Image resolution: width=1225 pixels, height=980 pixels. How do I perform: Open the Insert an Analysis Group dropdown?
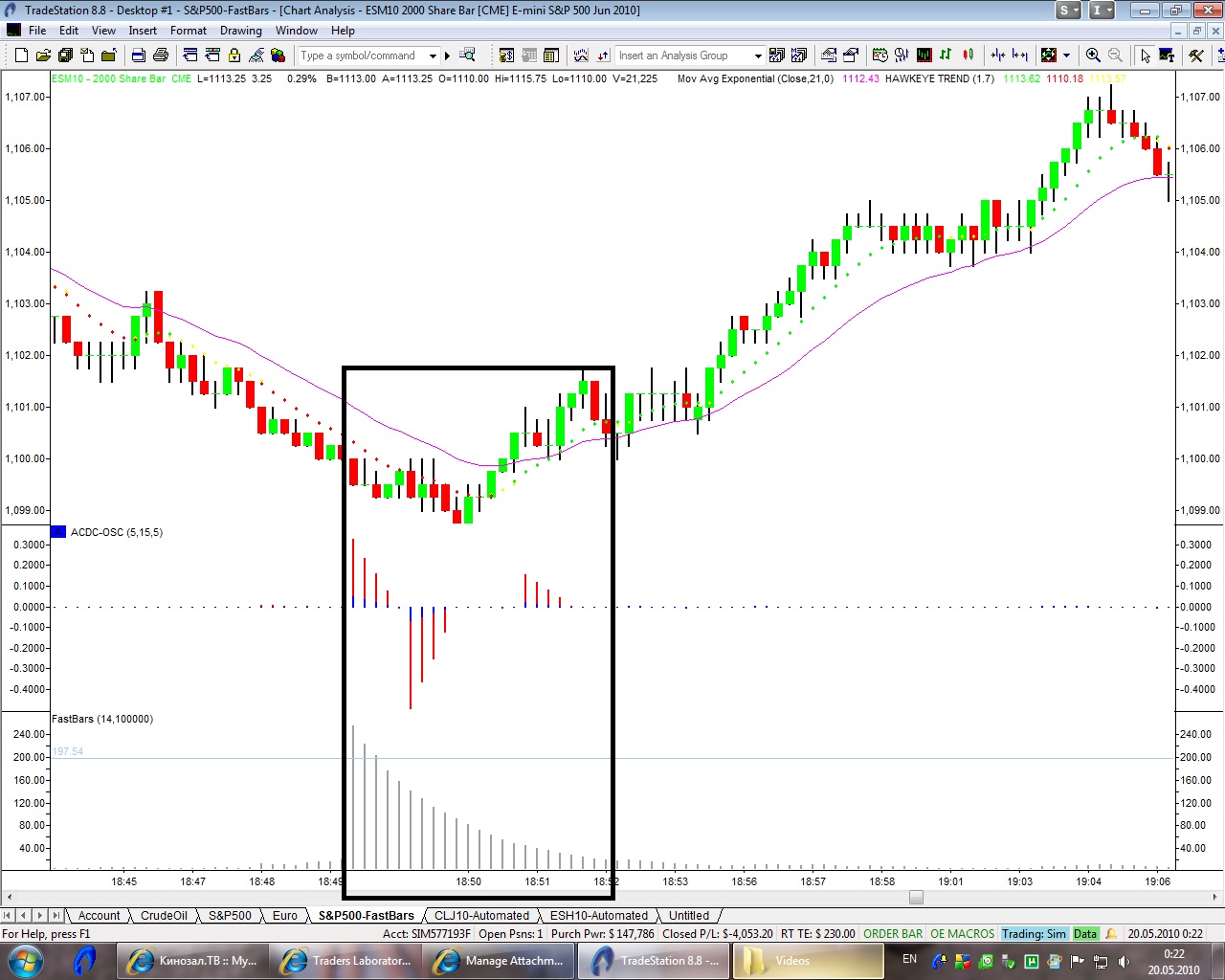(758, 56)
